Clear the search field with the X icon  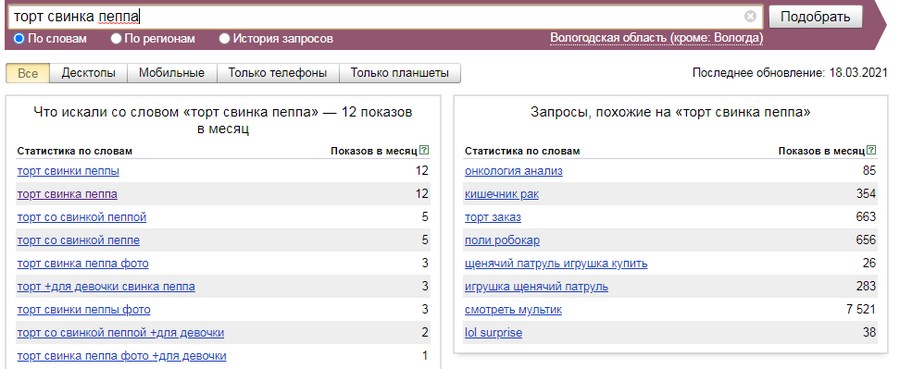tap(750, 17)
